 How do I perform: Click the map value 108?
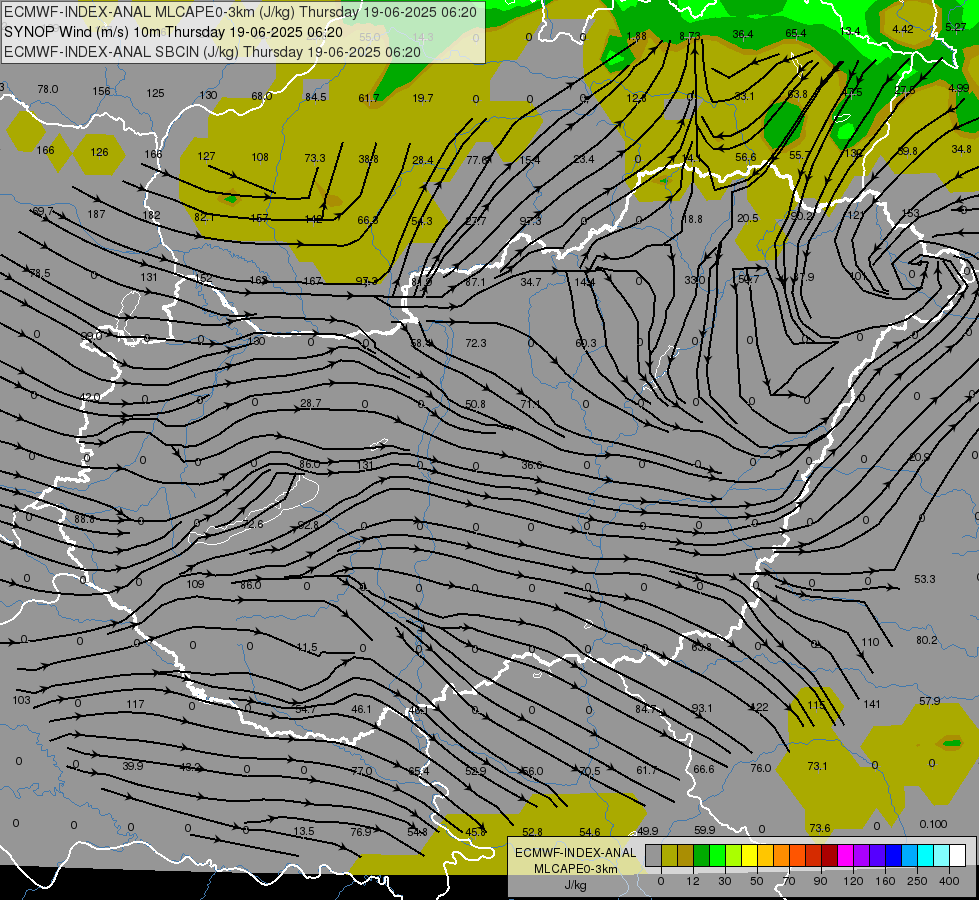pyautogui.click(x=260, y=157)
